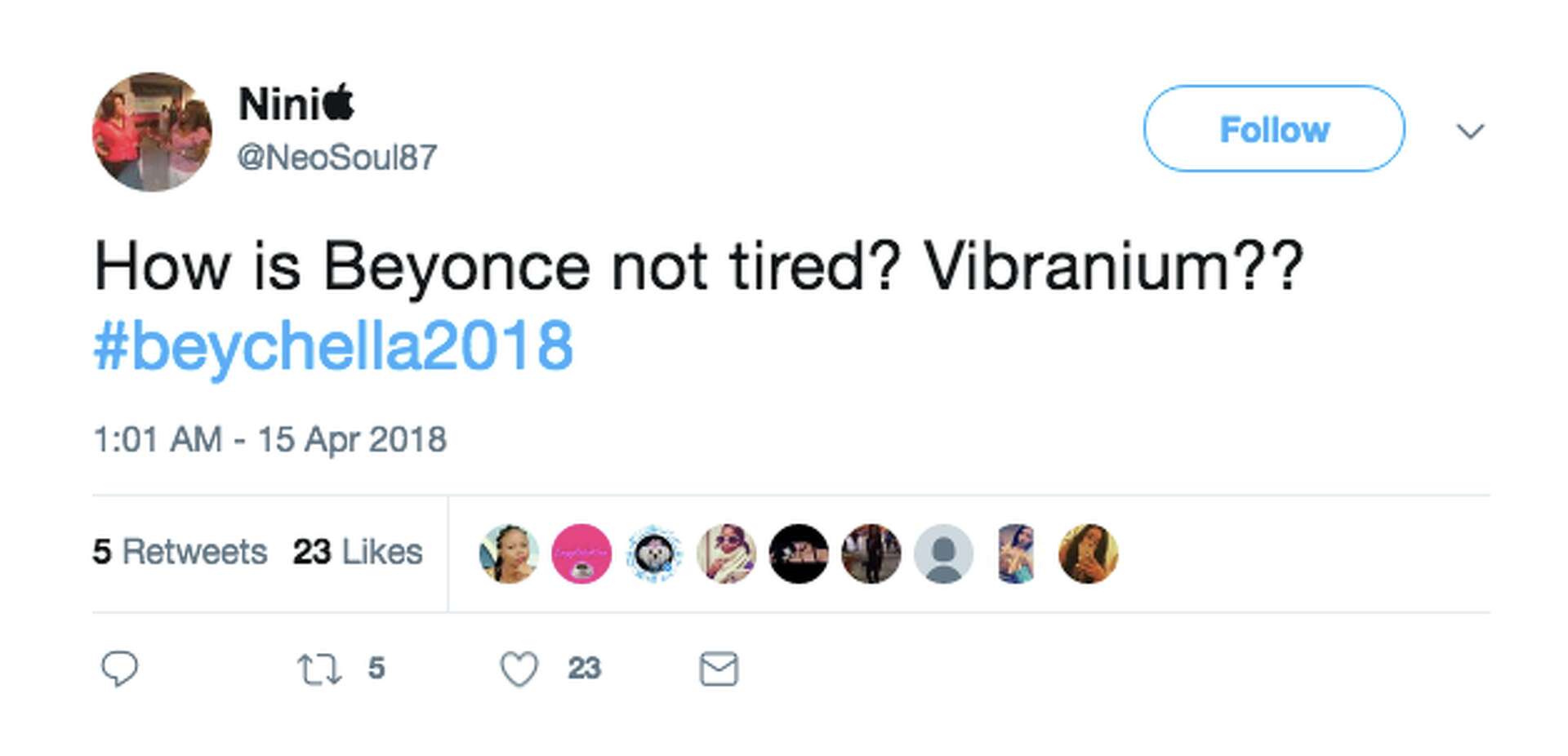Follow the Nini account
The width and height of the screenshot is (1568, 756).
click(1273, 129)
